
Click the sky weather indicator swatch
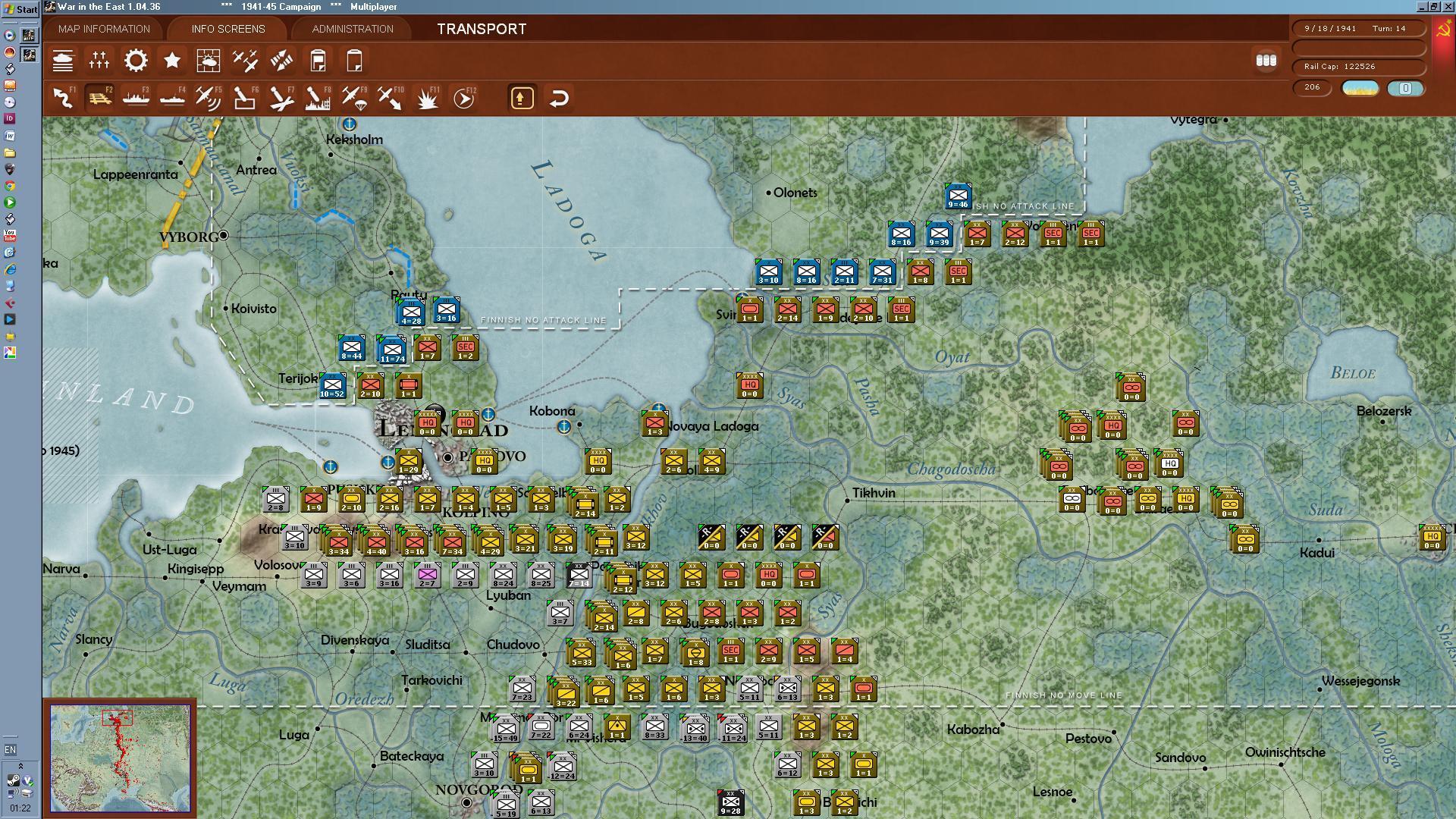point(1360,88)
